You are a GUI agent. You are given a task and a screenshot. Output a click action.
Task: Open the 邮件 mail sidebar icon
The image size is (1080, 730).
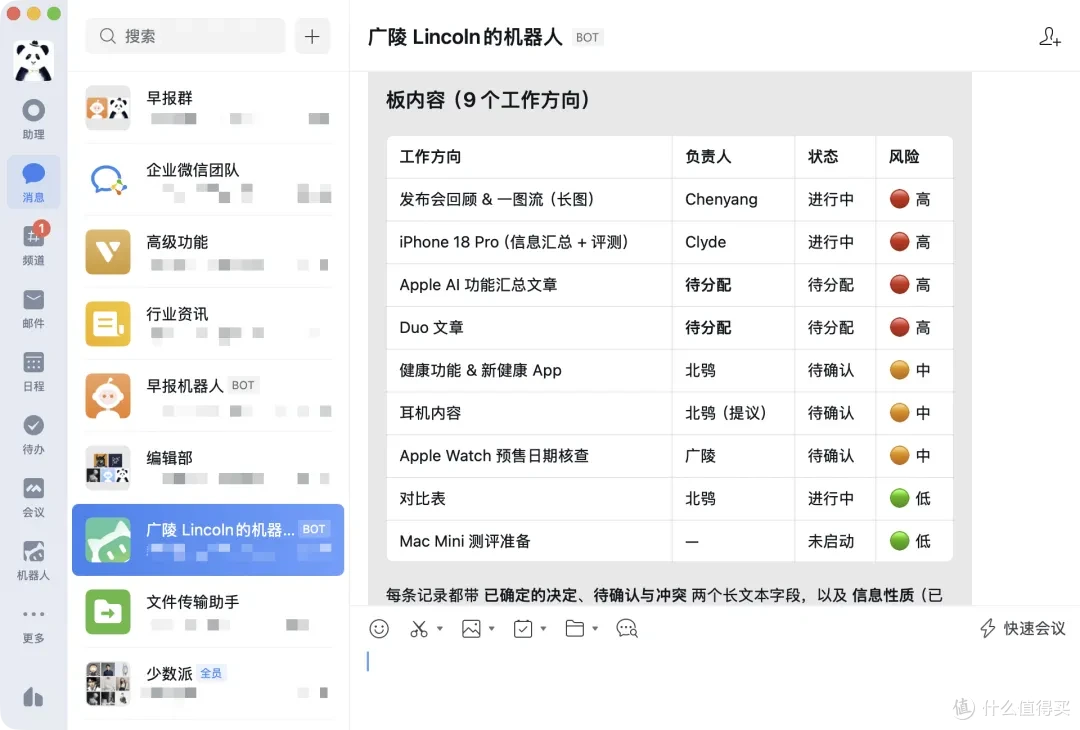(x=33, y=308)
